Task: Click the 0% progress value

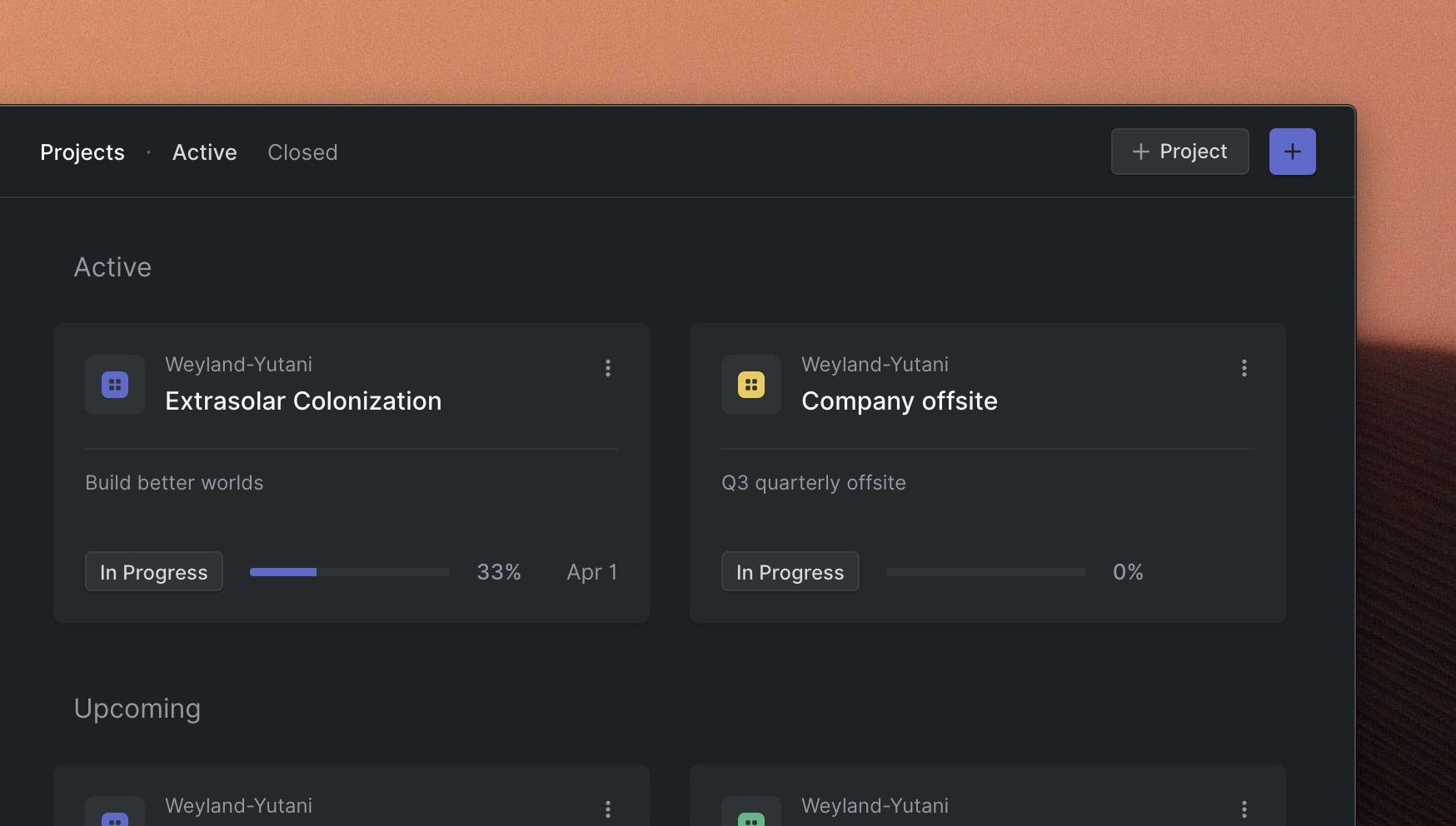Action: pos(1128,572)
